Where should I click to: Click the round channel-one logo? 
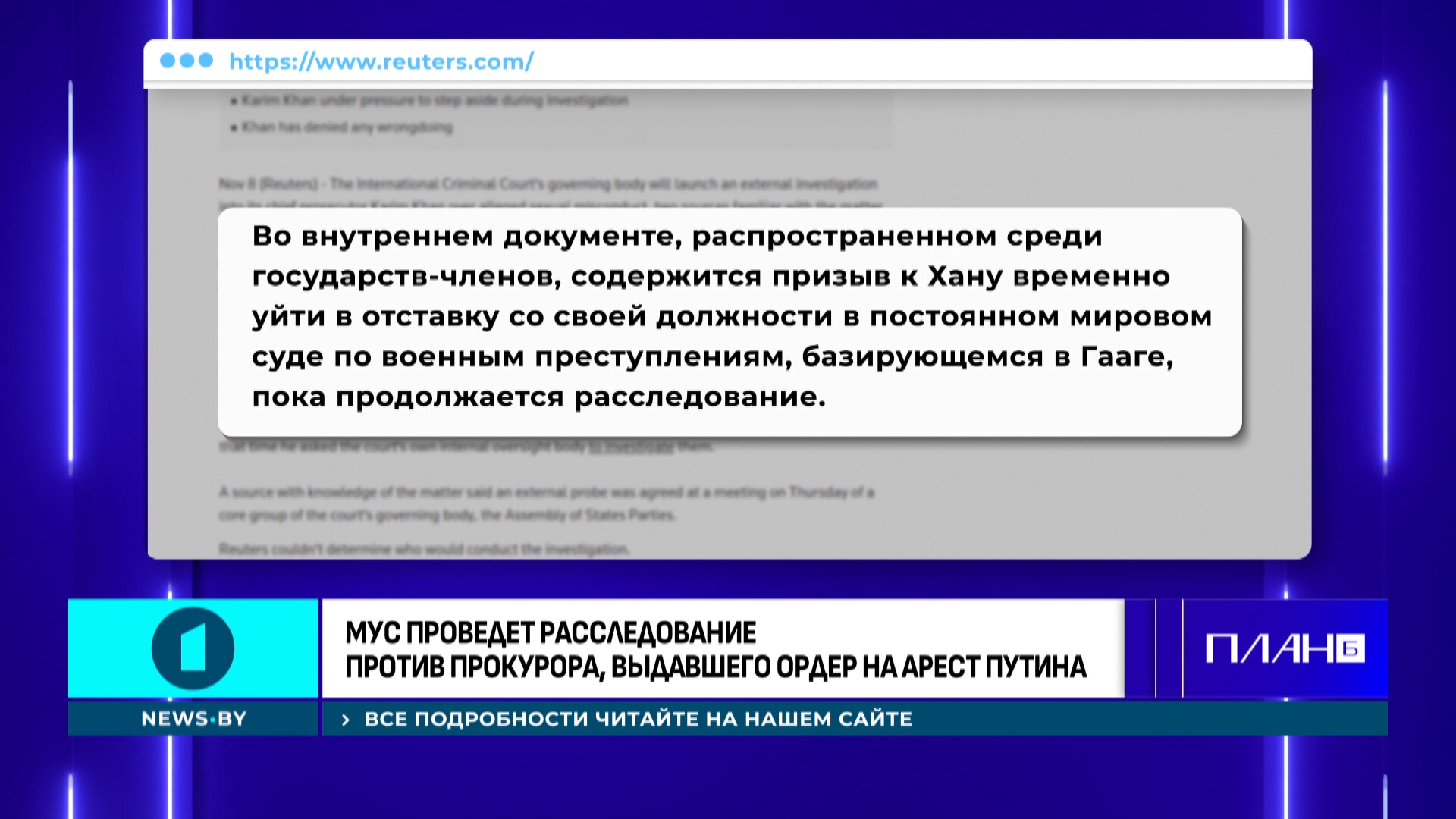coord(193,648)
